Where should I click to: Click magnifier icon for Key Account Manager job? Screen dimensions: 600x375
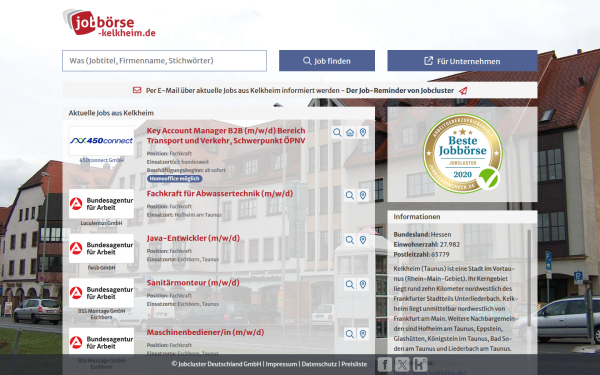pos(337,132)
